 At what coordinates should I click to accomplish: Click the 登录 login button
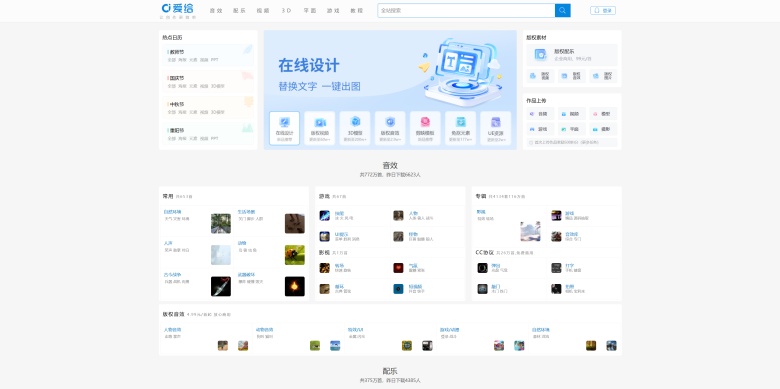(x=603, y=10)
